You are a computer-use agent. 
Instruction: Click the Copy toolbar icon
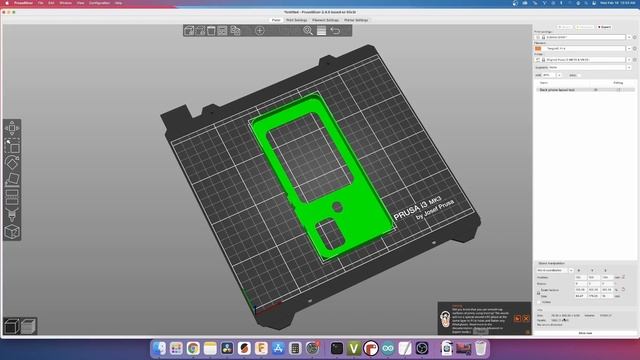pyautogui.click(x=235, y=31)
